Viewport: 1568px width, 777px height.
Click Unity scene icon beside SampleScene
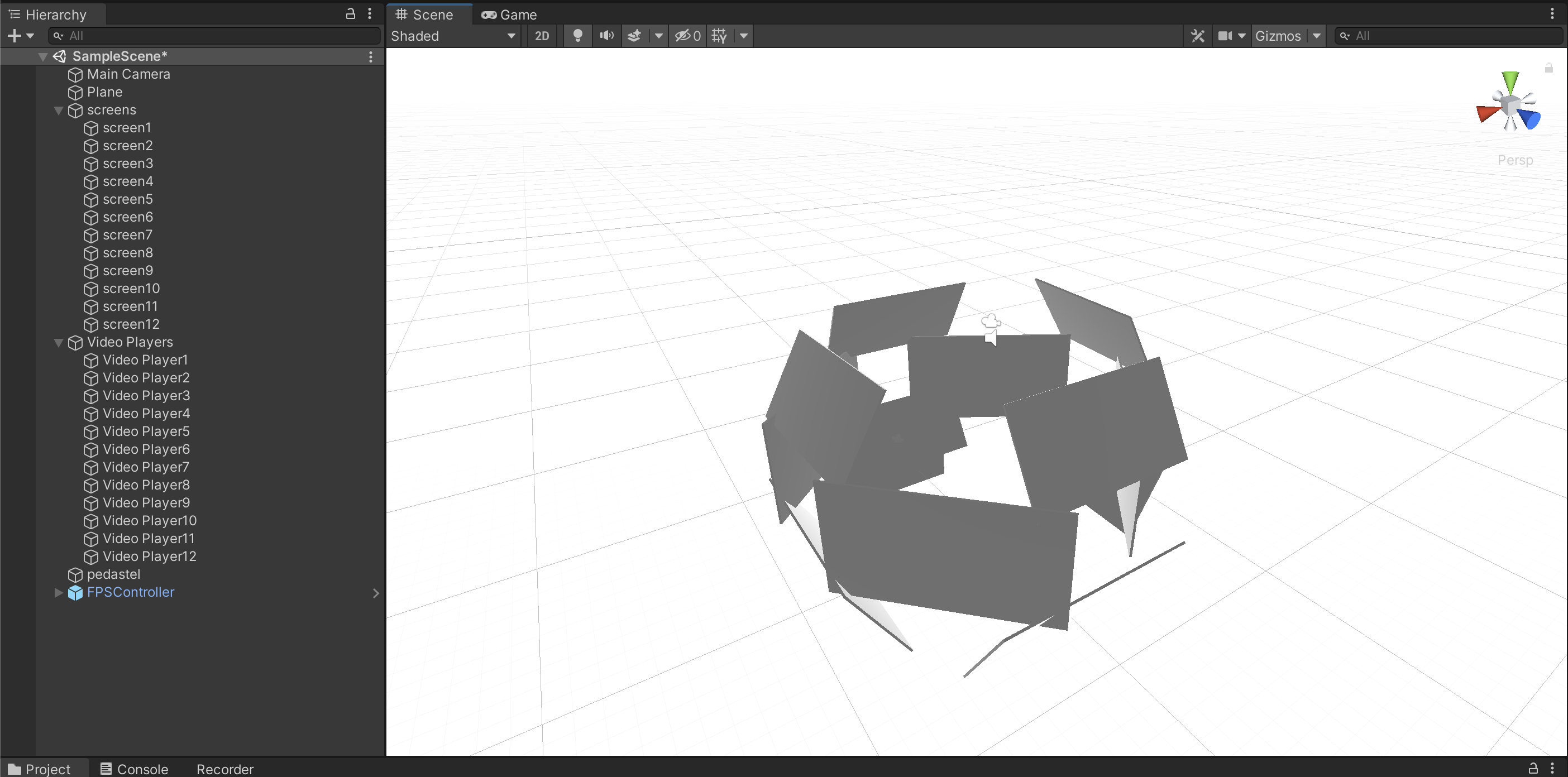coord(60,56)
